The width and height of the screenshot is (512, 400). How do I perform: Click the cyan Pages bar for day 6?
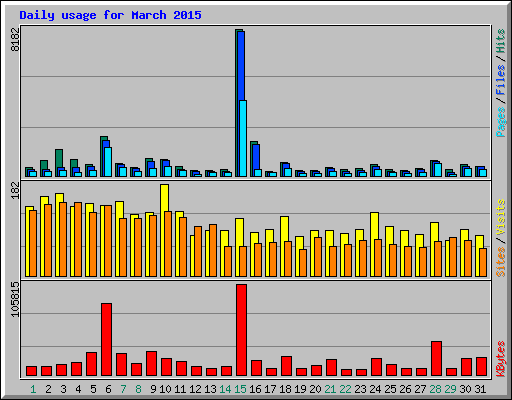coord(108,162)
